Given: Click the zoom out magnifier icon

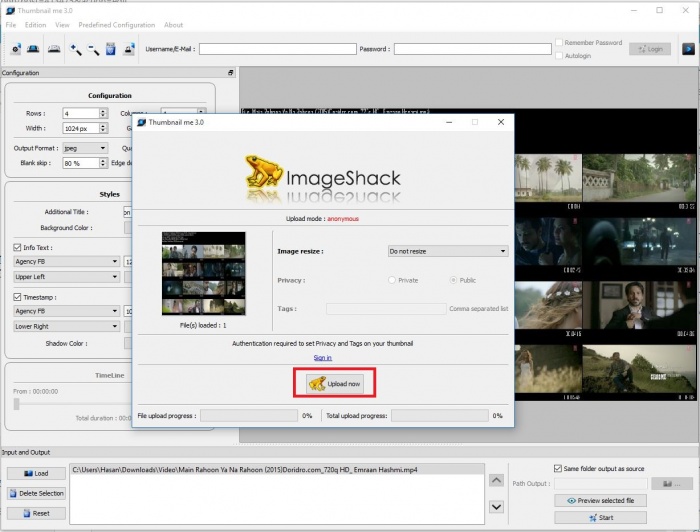Looking at the screenshot, I should point(93,49).
